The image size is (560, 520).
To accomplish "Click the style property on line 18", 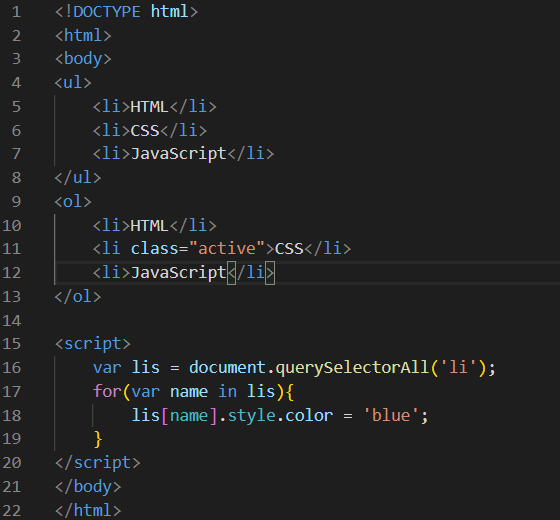I will click(251, 416).
